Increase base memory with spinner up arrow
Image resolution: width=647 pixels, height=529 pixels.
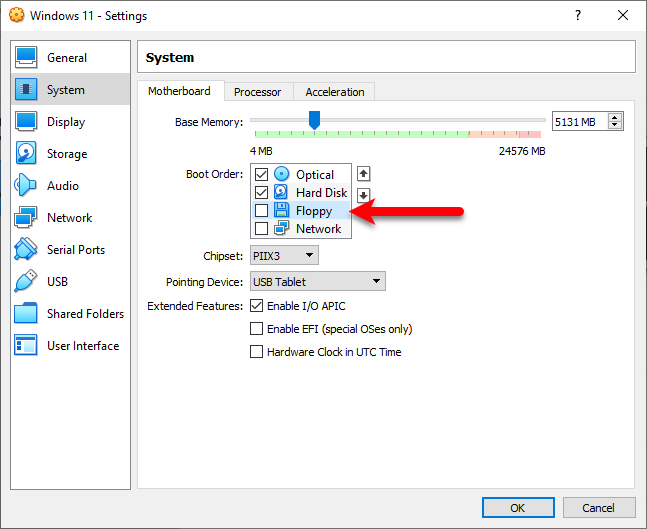615,117
